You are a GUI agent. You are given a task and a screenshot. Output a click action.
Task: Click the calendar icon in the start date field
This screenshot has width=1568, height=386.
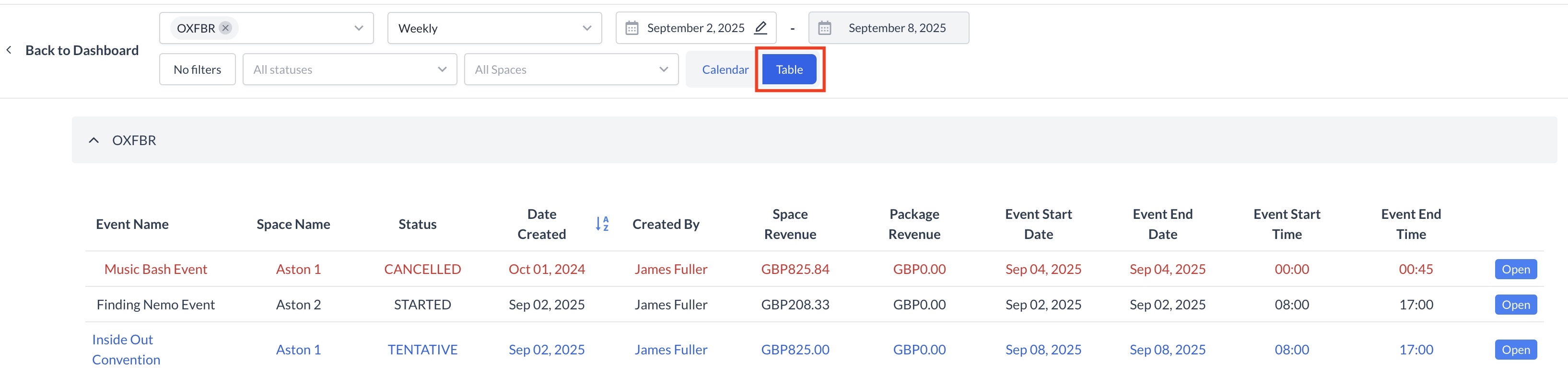(x=632, y=28)
